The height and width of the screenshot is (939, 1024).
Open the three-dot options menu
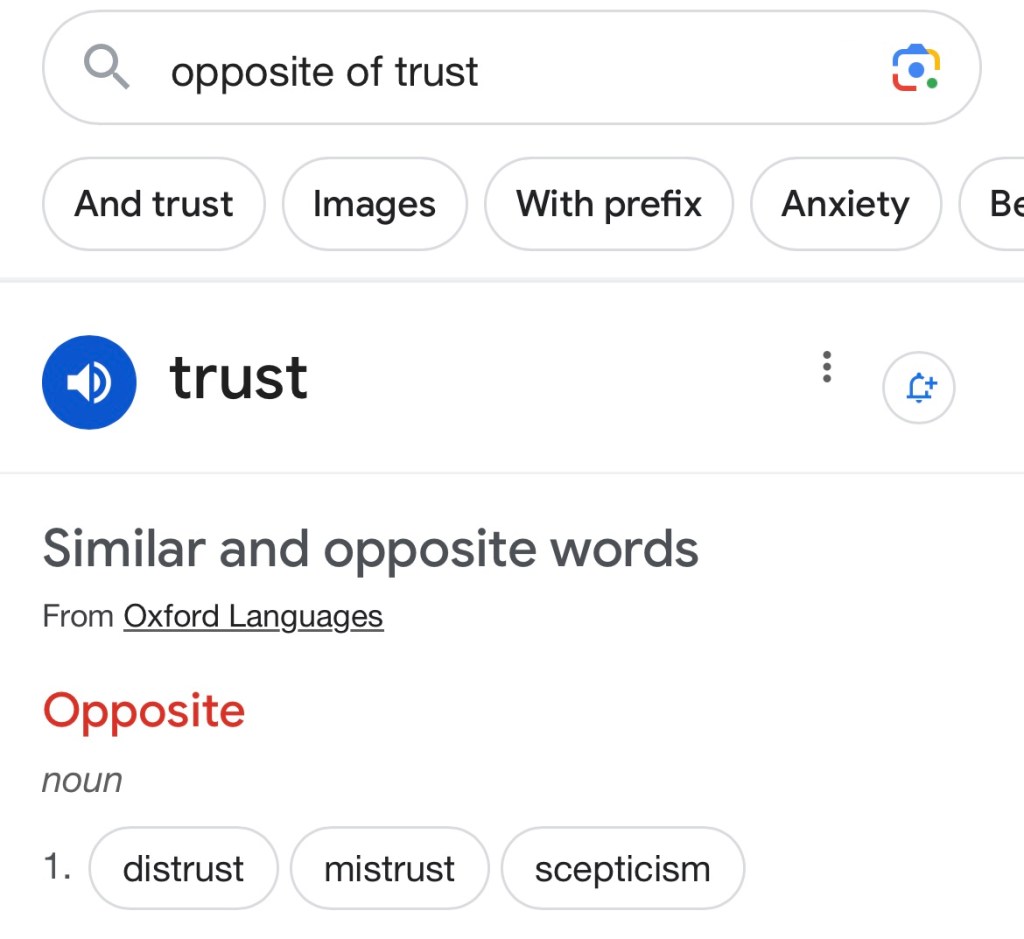826,367
